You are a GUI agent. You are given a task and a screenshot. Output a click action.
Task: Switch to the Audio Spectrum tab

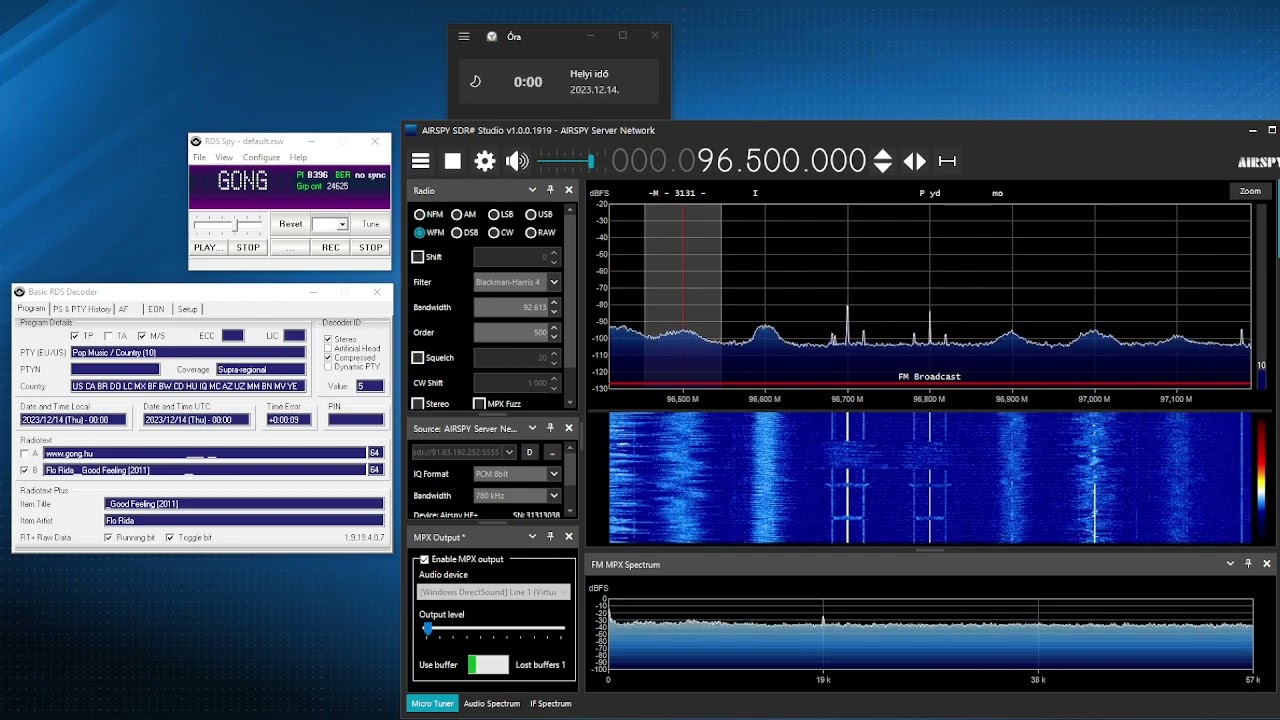point(492,703)
